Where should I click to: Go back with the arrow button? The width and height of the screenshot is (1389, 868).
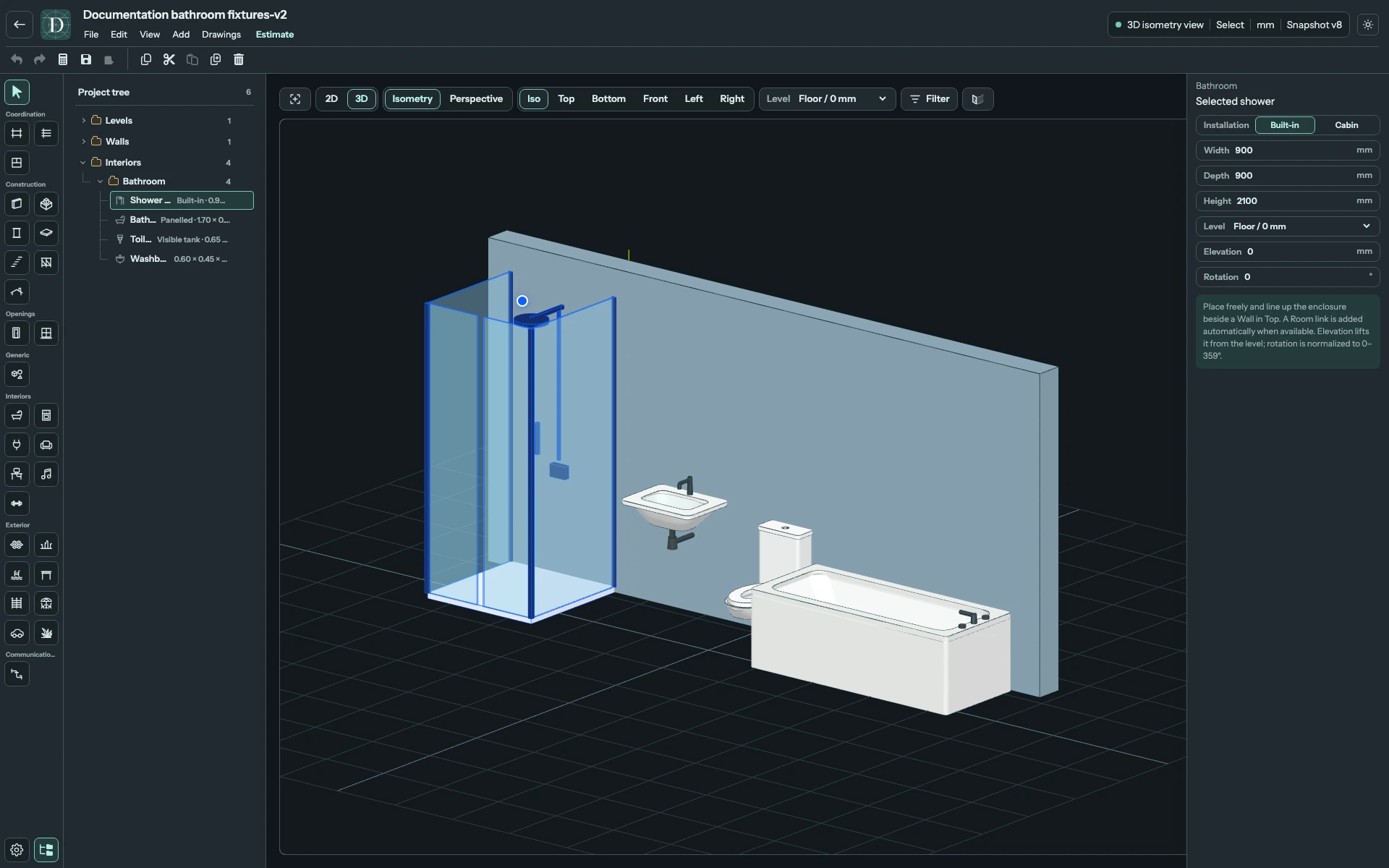[20, 25]
